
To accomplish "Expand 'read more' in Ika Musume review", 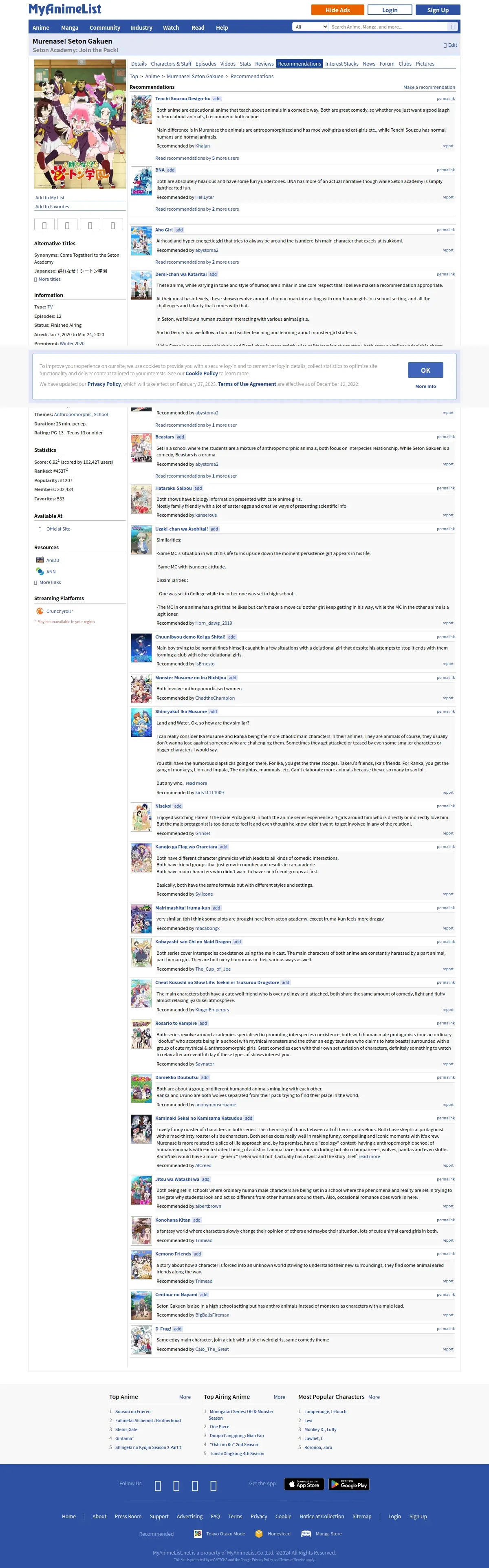I will coord(196,784).
